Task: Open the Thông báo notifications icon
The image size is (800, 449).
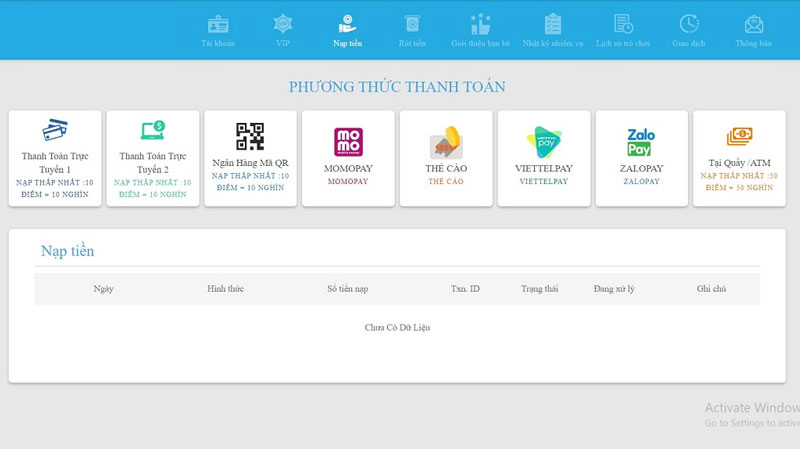Action: click(753, 24)
